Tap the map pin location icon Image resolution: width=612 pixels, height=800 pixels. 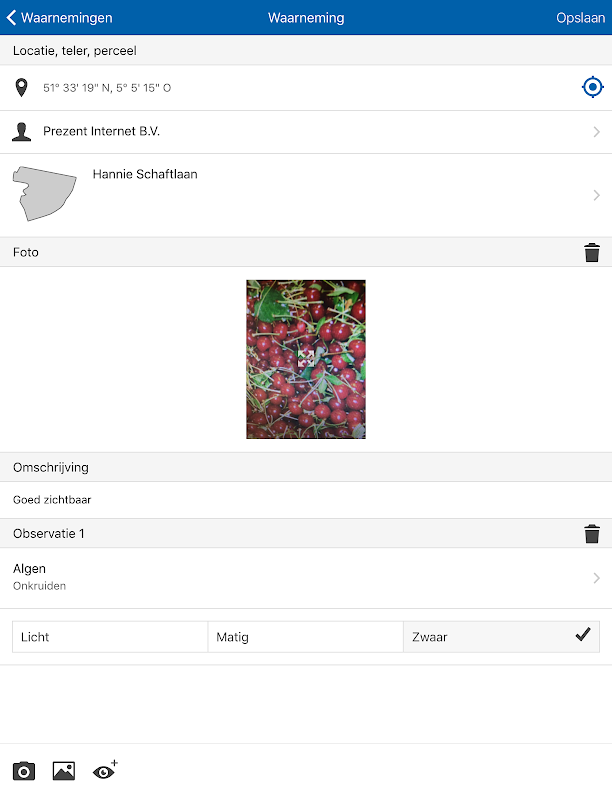(x=21, y=88)
